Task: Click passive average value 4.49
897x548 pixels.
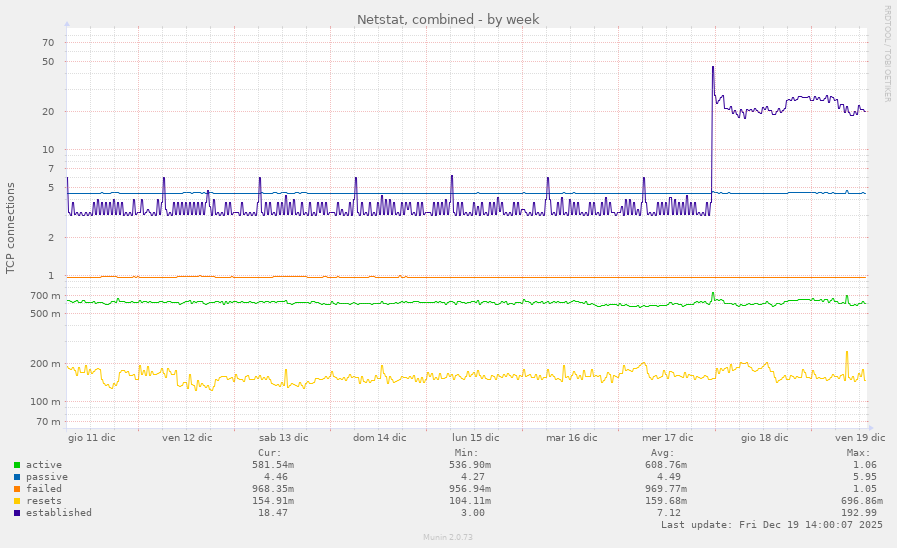Action: [669, 477]
